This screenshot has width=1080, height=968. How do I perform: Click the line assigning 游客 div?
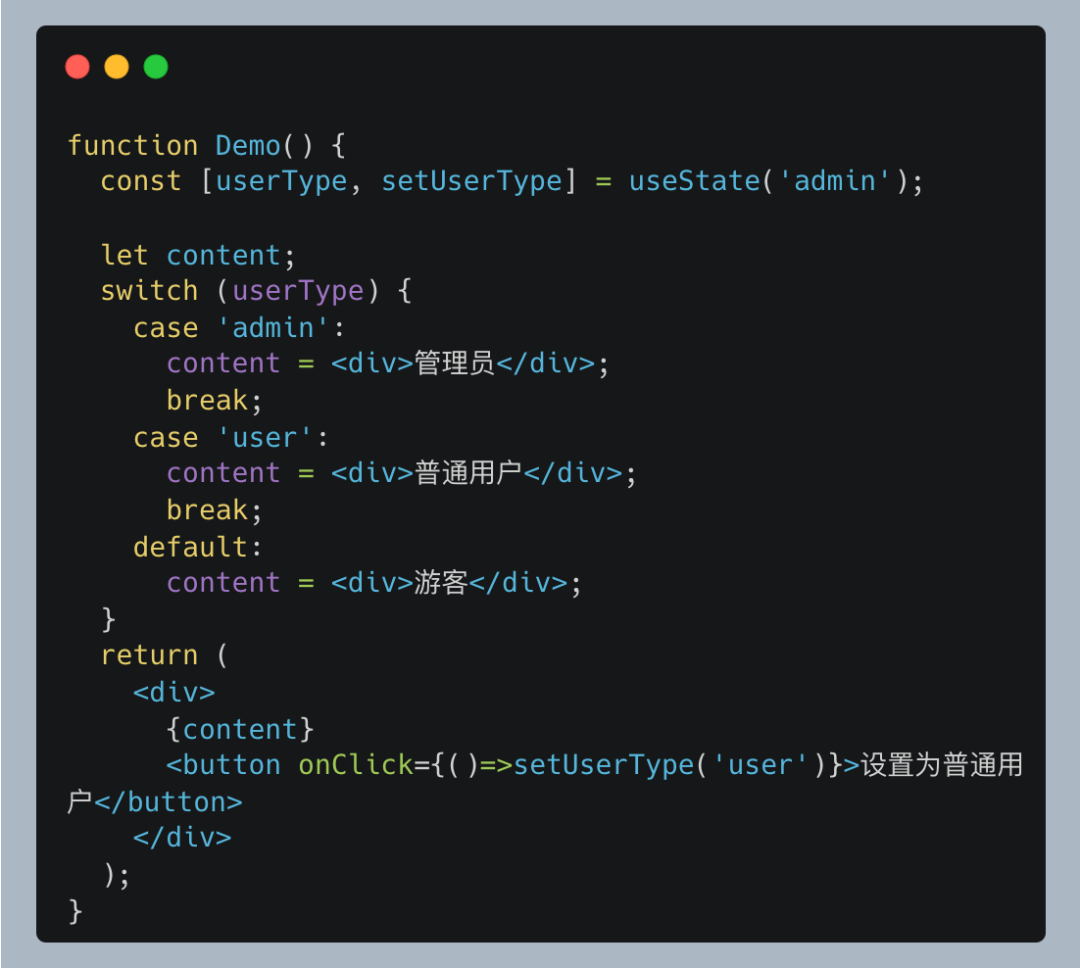[x=373, y=583]
